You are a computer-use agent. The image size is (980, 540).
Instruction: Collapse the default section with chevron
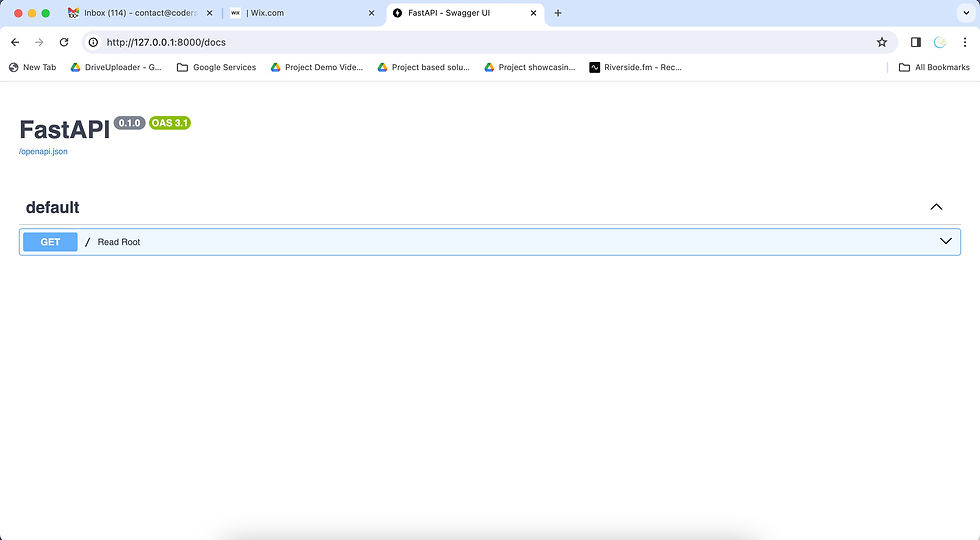(x=936, y=207)
